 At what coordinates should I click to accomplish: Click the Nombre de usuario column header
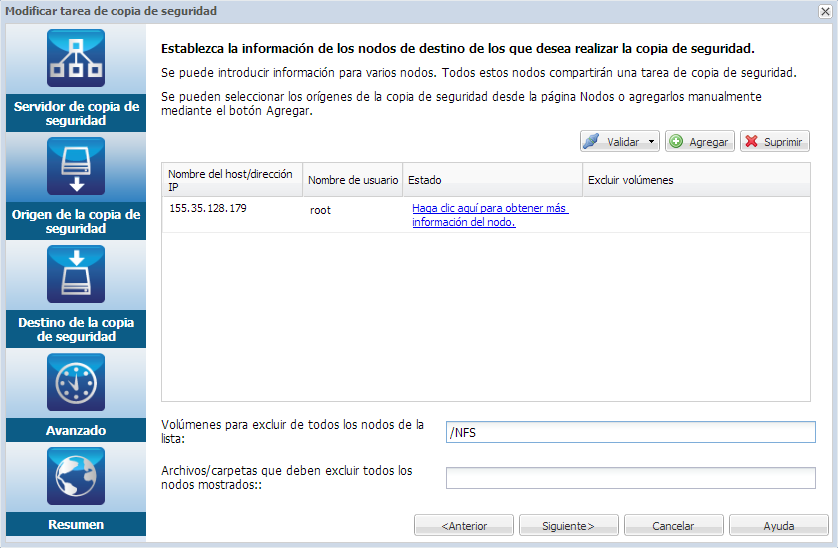353,180
